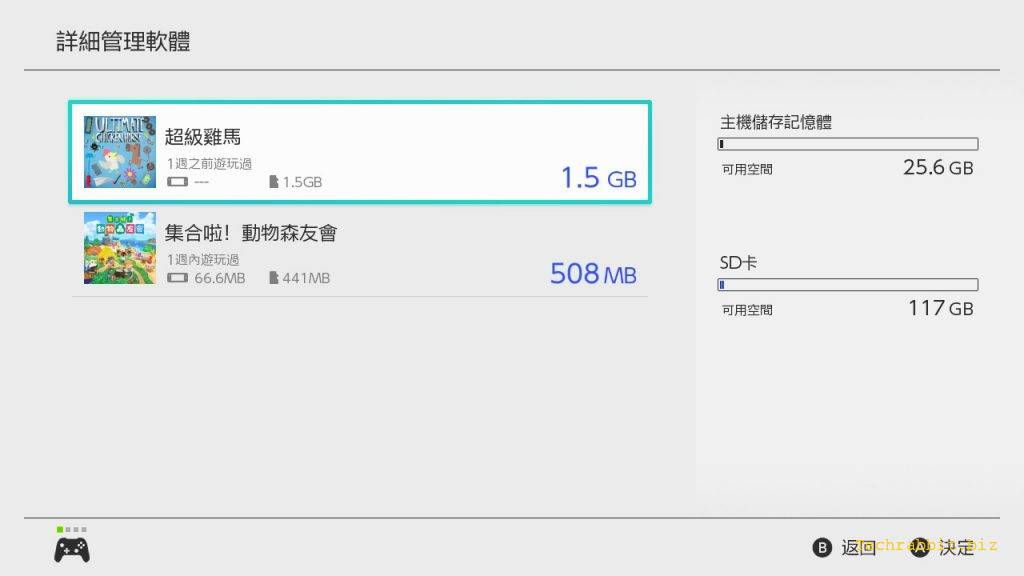
Task: Click the controller icon in the bottom left
Action: (71, 549)
